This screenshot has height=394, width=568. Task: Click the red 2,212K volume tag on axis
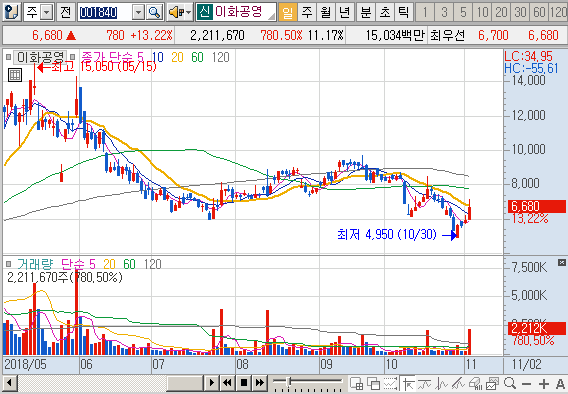[537, 328]
